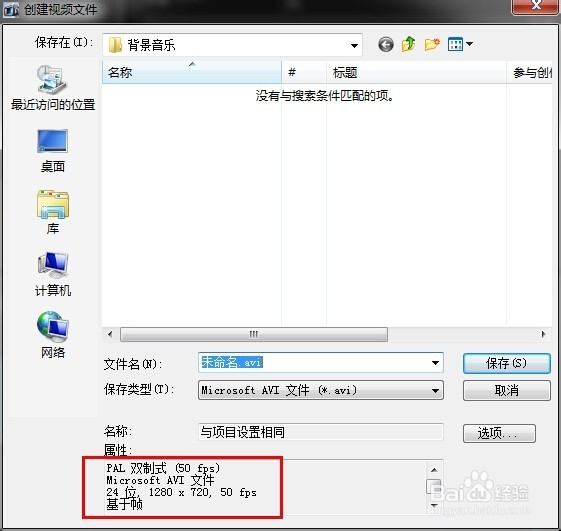Open 选项... settings button
The width and height of the screenshot is (561, 531).
point(499,433)
